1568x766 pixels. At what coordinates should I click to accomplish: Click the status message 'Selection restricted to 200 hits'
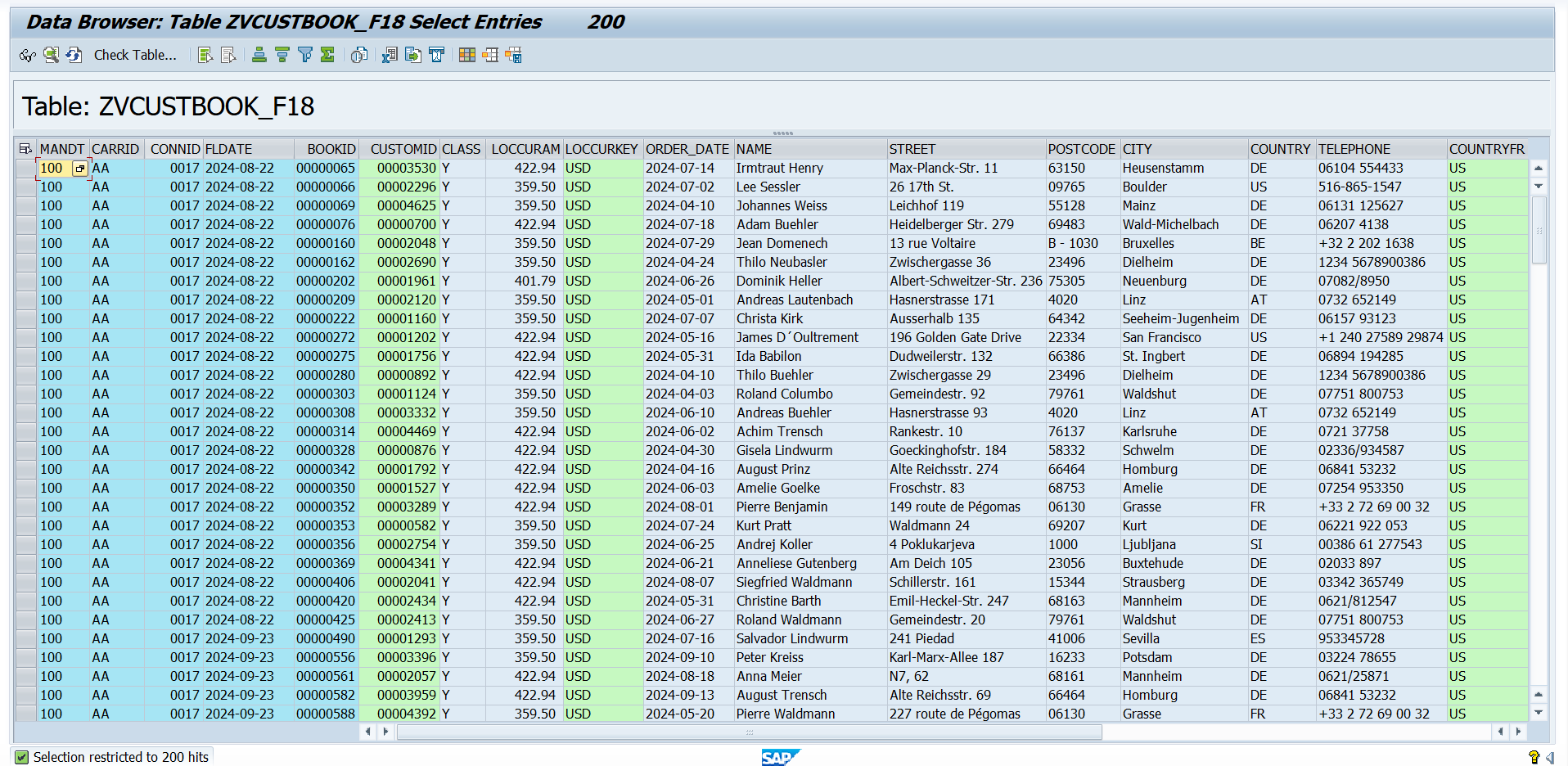pos(120,757)
